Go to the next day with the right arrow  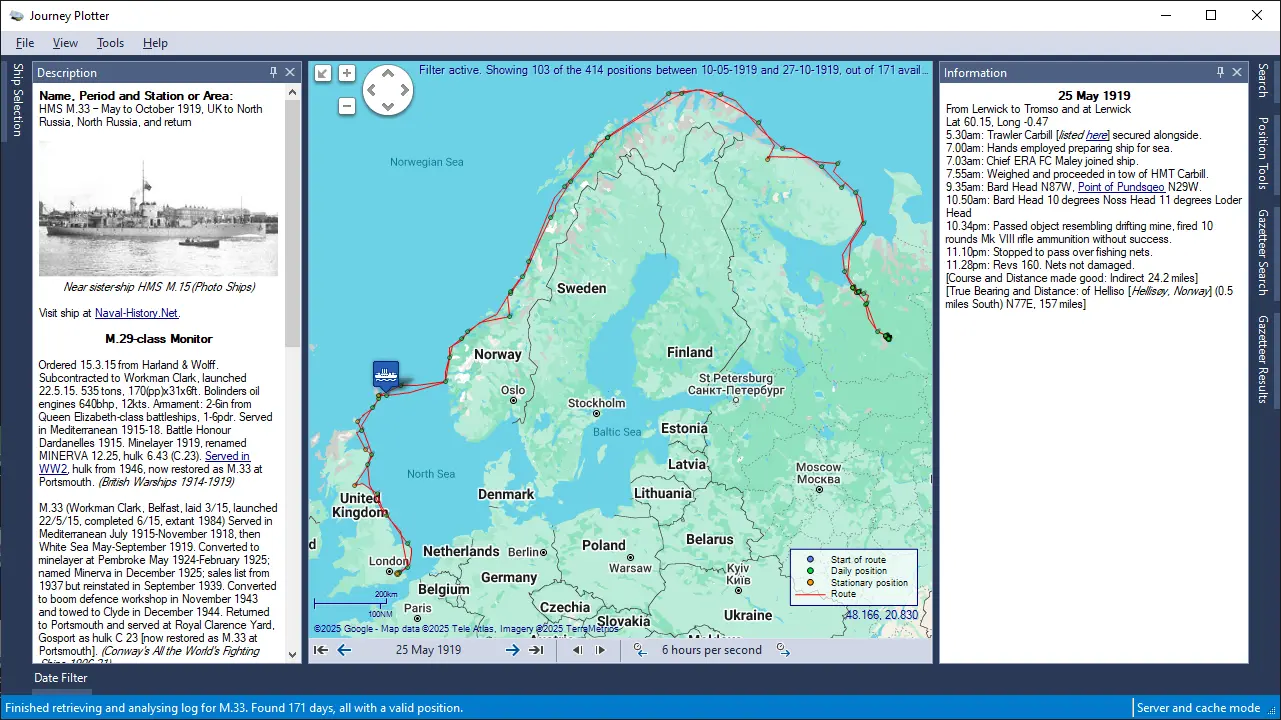coord(512,650)
